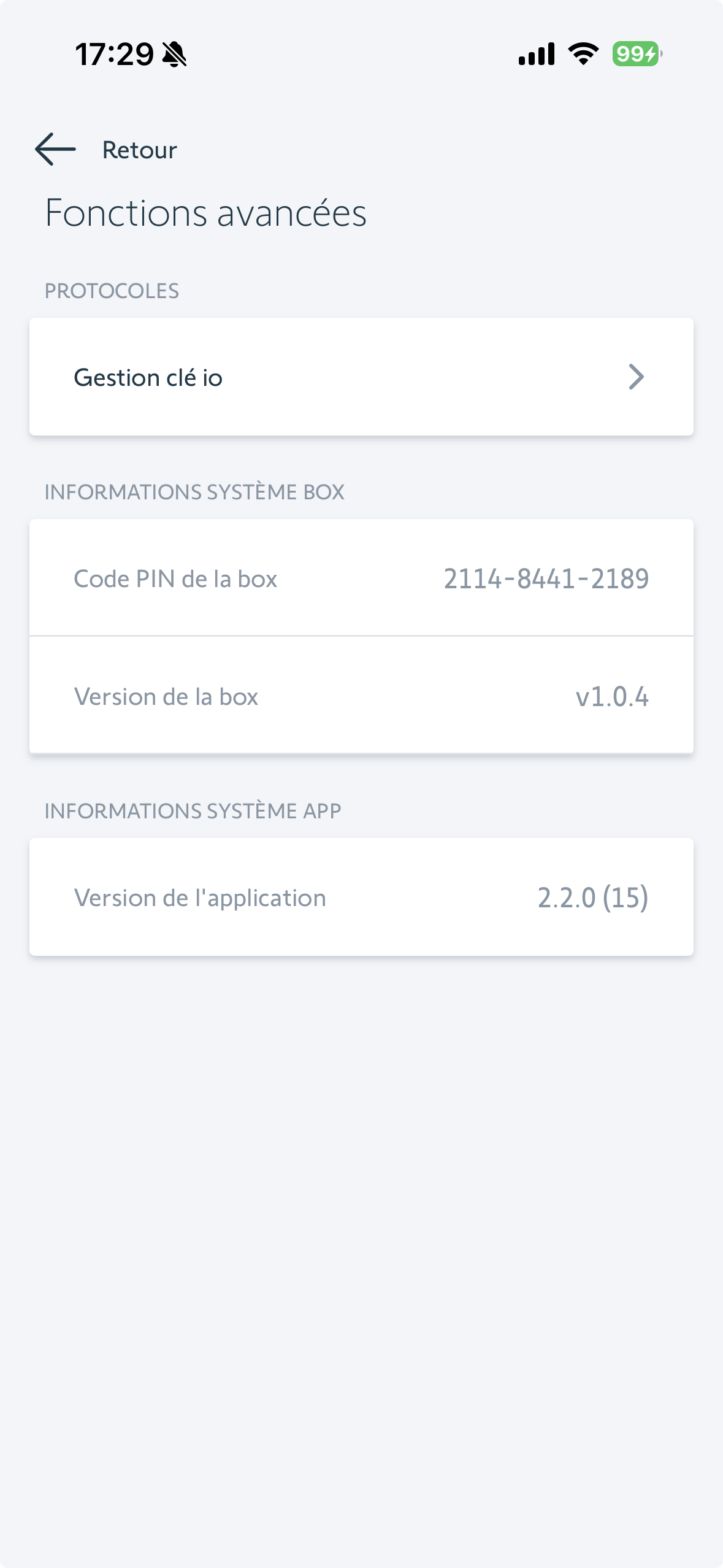Tap the INFORMATIONS SYSTÈME APP header
Image resolution: width=723 pixels, height=1568 pixels.
pos(193,811)
